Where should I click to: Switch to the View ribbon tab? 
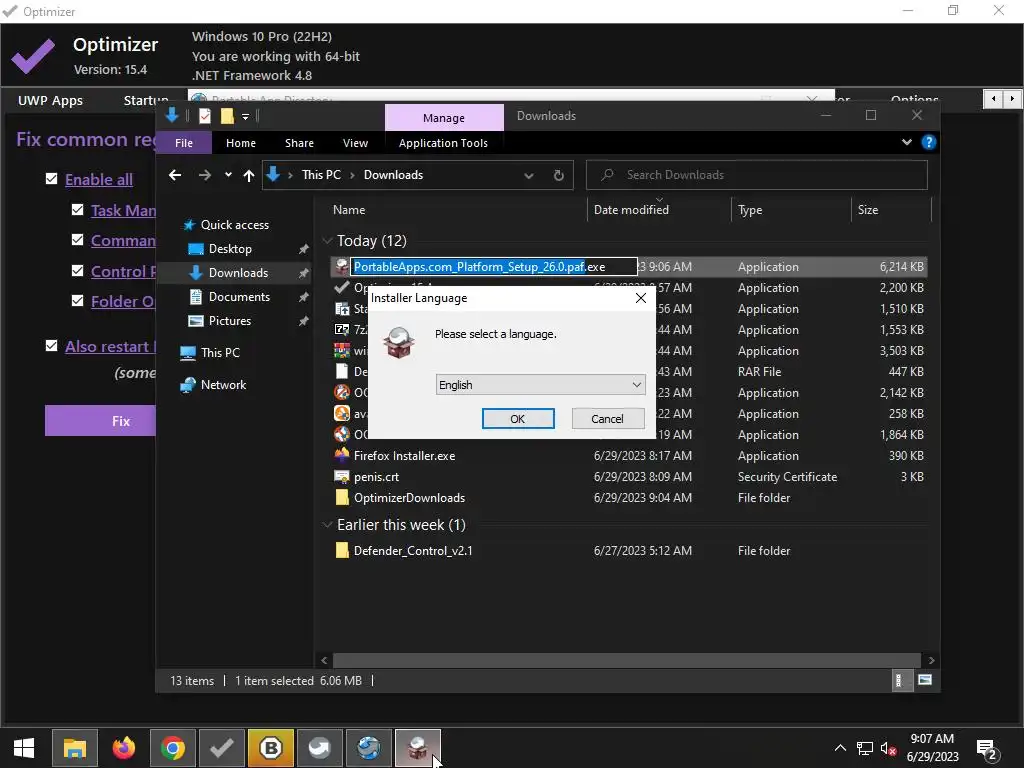(355, 143)
